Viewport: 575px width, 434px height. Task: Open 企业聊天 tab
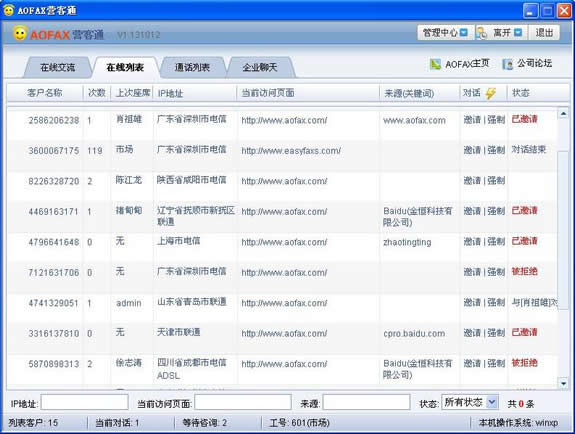point(260,68)
